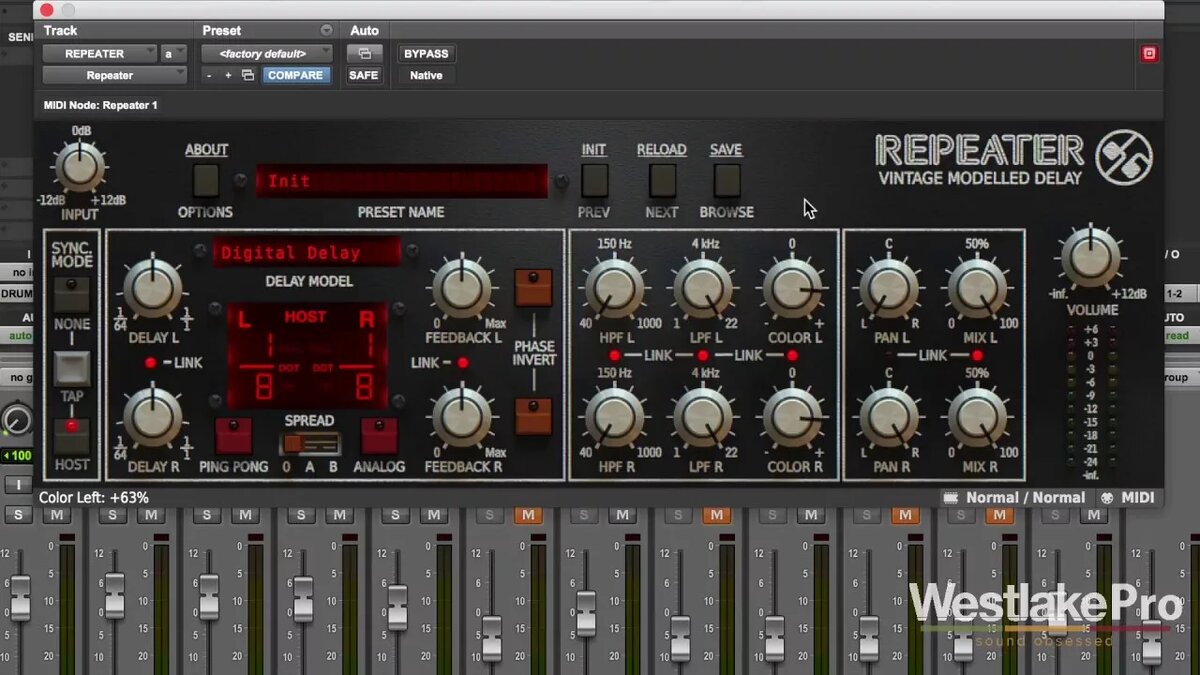This screenshot has width=1200, height=675.
Task: Click the MIX R knob
Action: pyautogui.click(x=976, y=417)
